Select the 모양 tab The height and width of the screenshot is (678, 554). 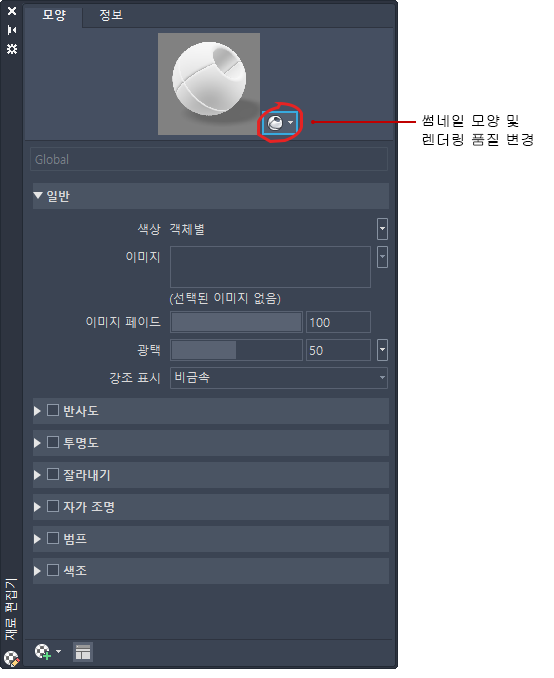pos(54,15)
